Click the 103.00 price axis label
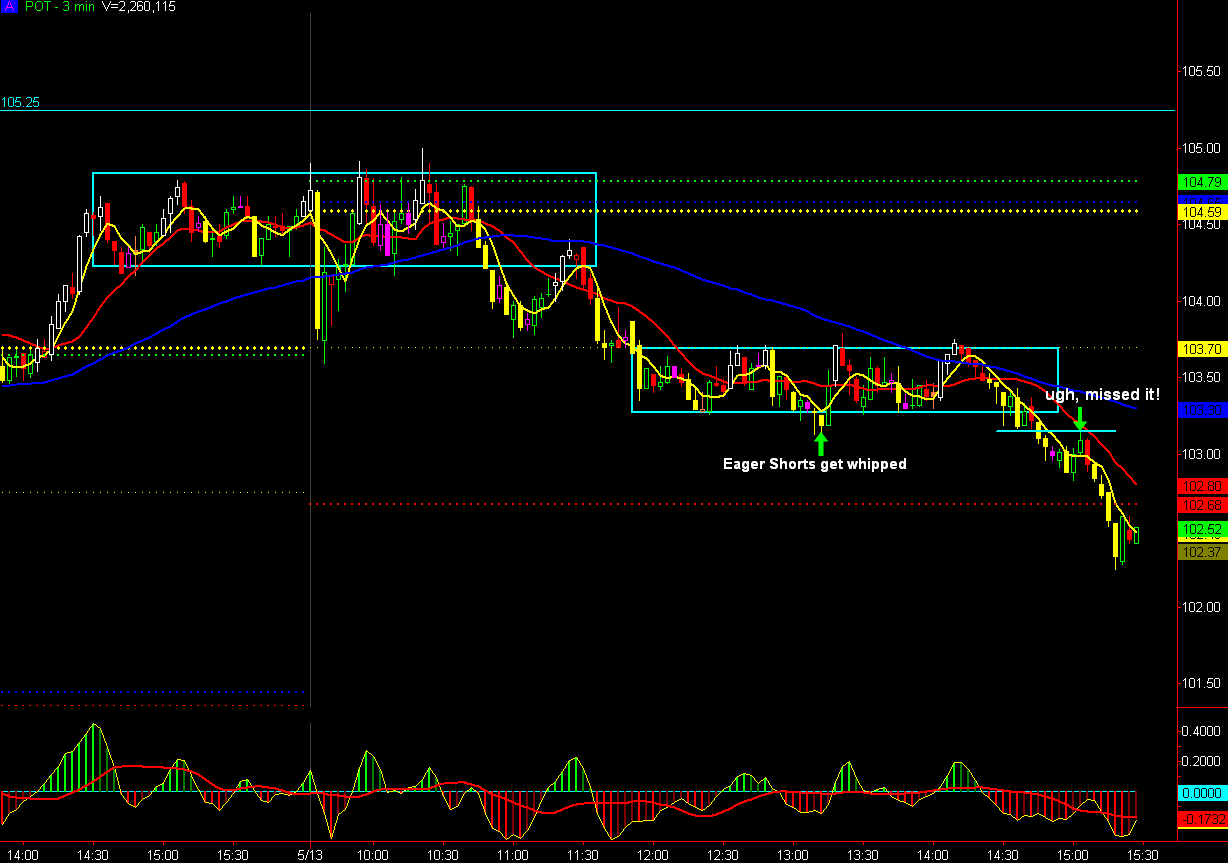Screen dimensions: 1228x863 tap(1201, 454)
